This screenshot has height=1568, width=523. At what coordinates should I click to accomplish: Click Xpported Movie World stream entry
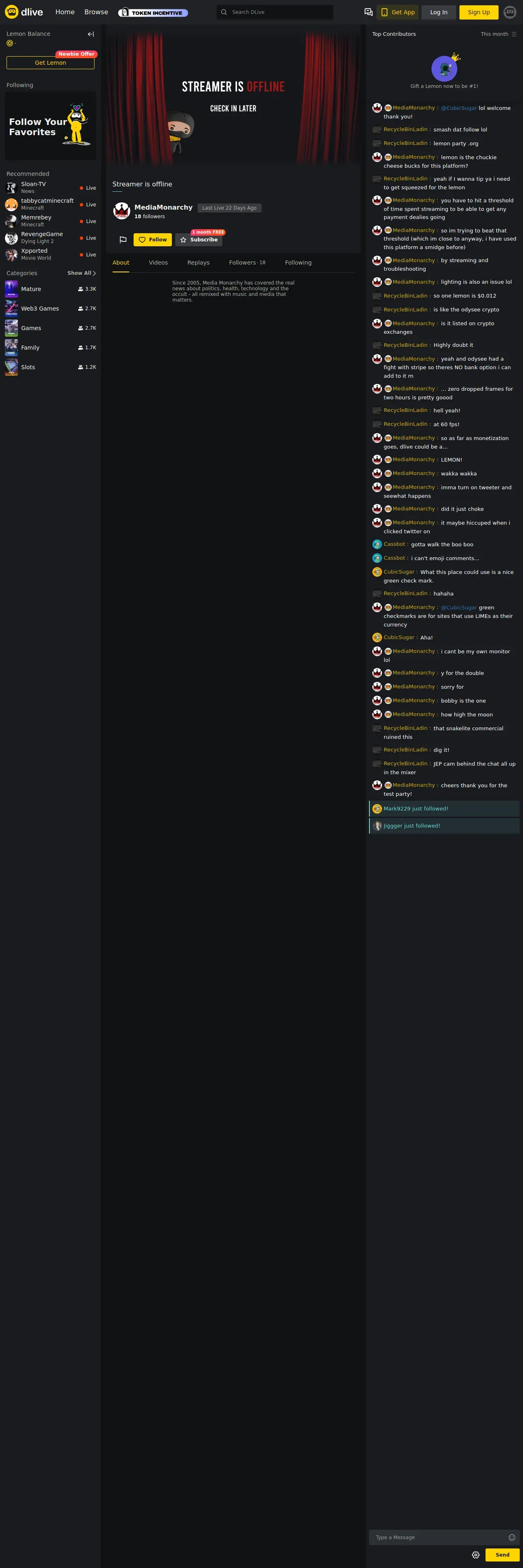click(x=51, y=254)
